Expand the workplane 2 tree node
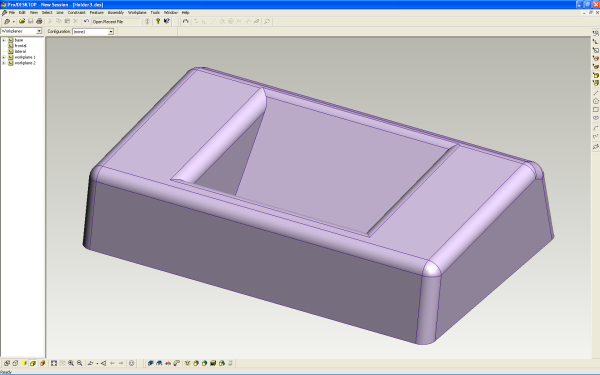 [x=4, y=63]
